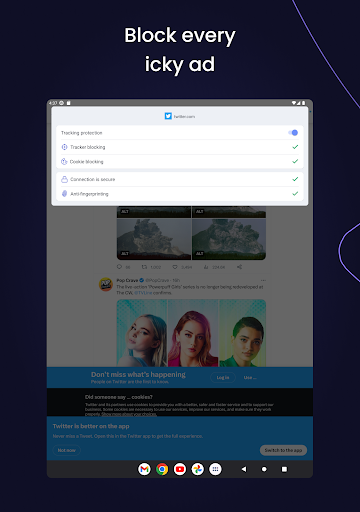The image size is (360, 512).
Task: Click the Not now button
Action: coord(67,450)
